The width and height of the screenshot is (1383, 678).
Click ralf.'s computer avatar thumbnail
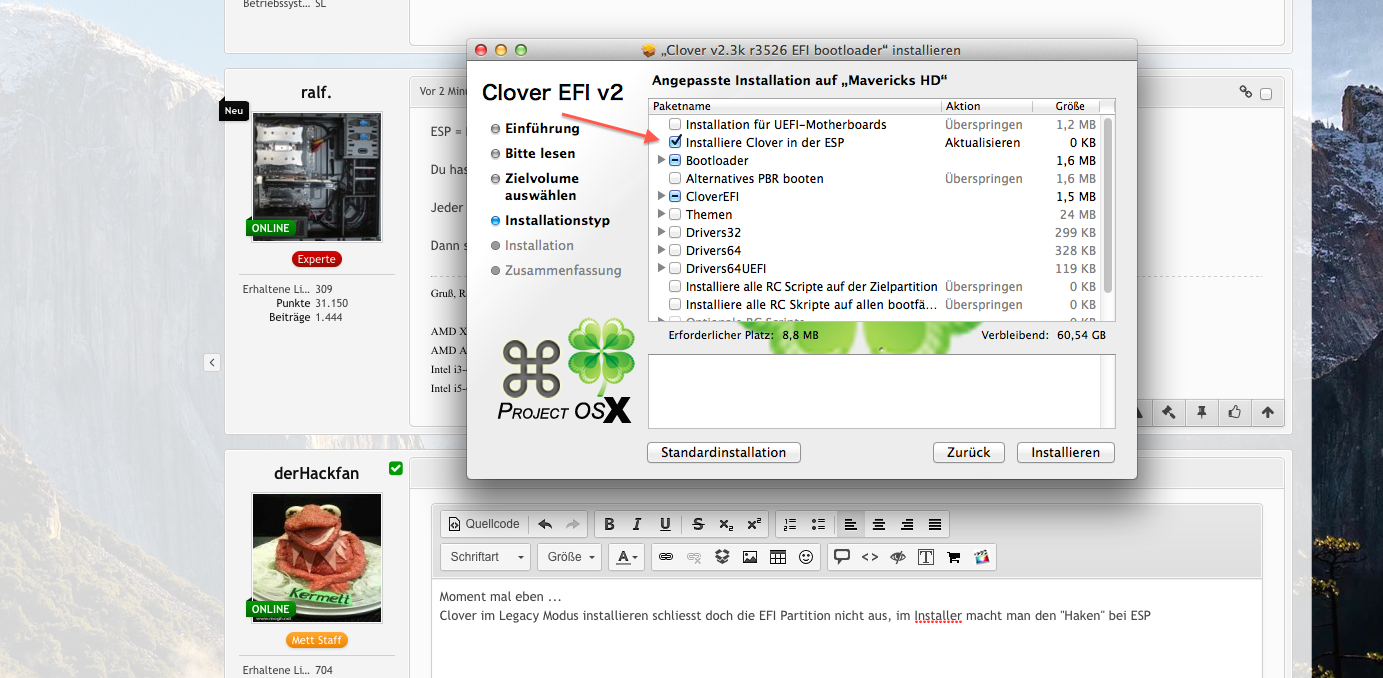pos(317,176)
